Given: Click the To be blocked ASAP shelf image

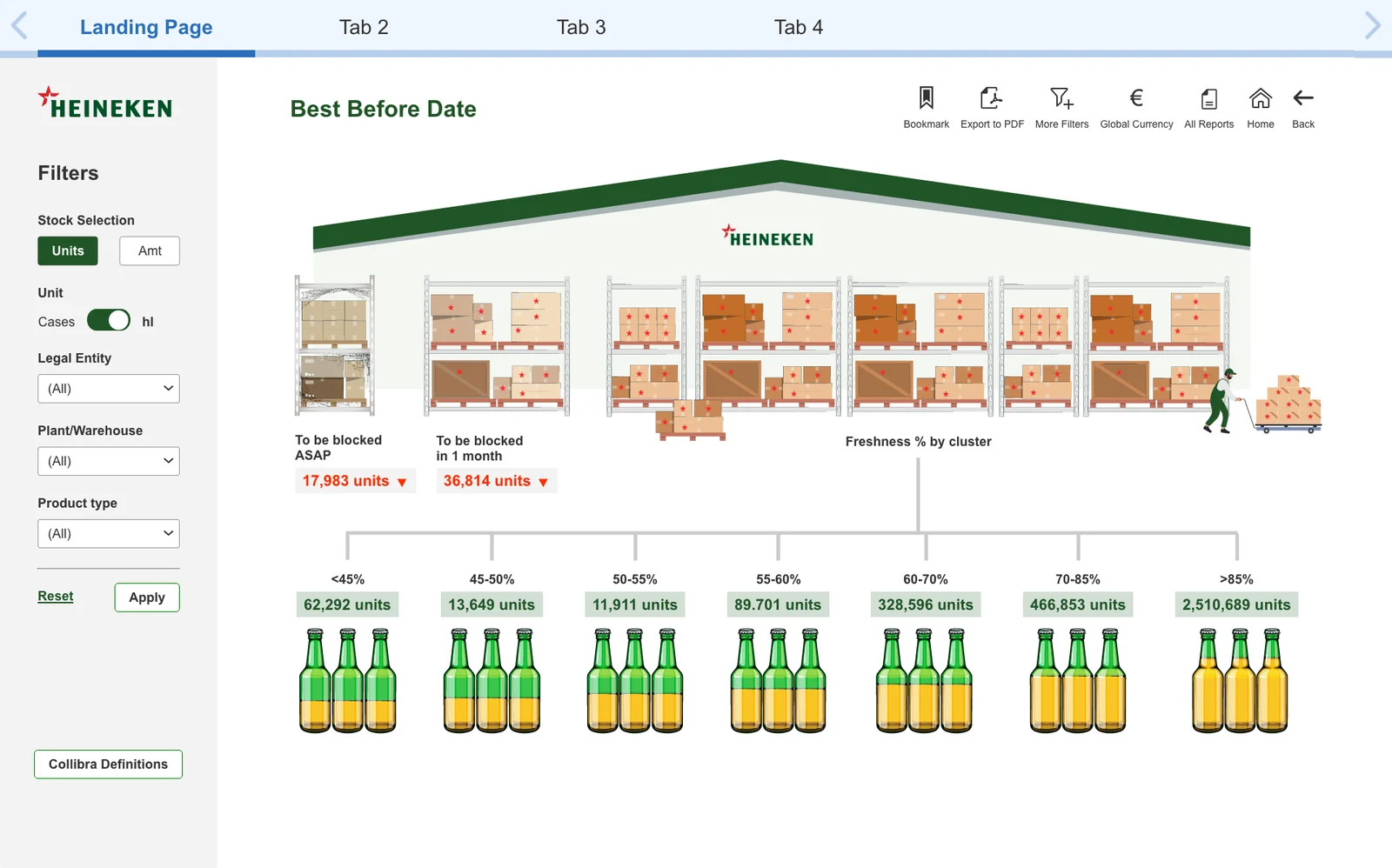Looking at the screenshot, I should coord(335,345).
